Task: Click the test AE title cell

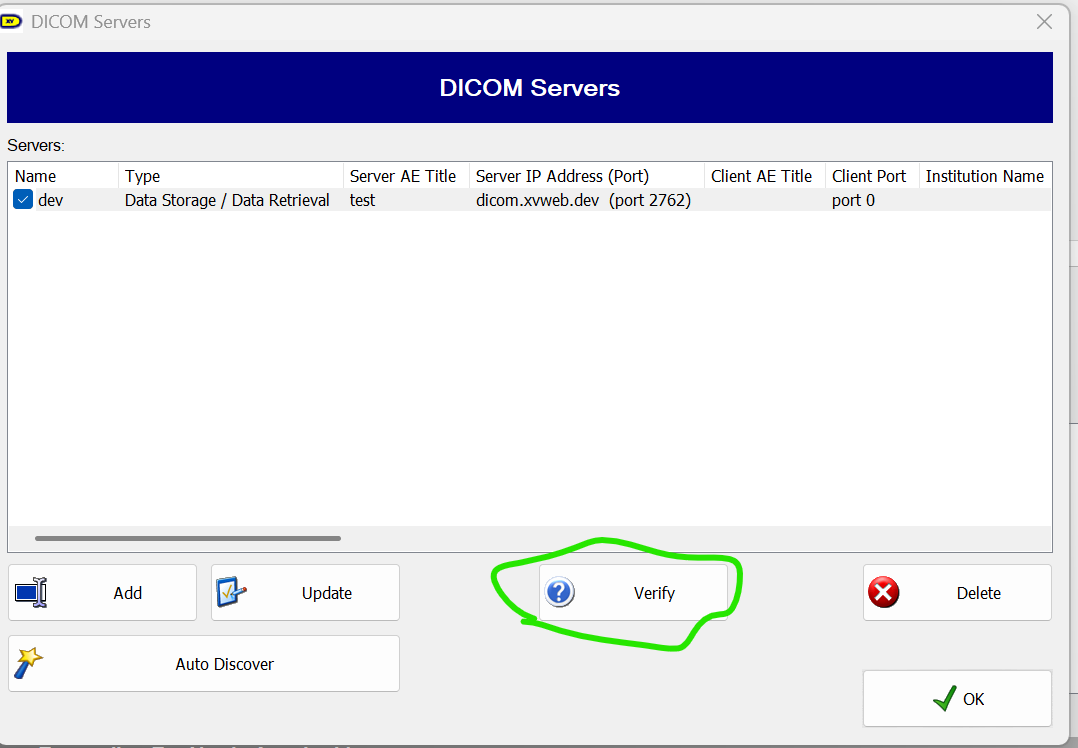Action: [x=362, y=201]
